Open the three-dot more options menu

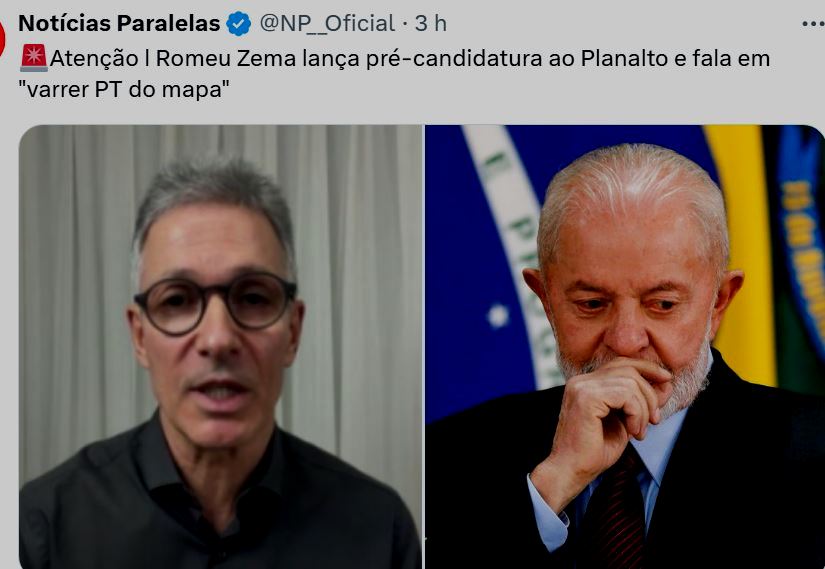click(813, 24)
